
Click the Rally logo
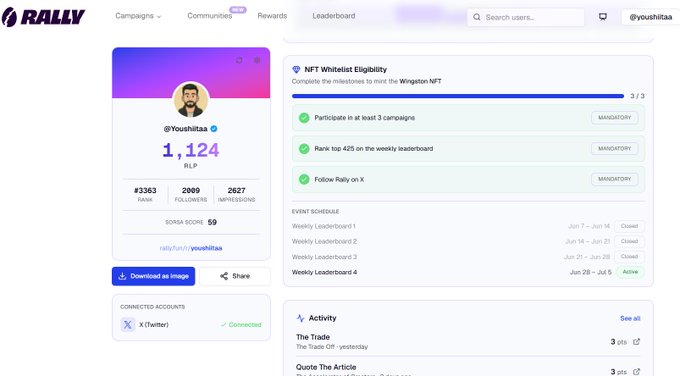pyautogui.click(x=43, y=17)
